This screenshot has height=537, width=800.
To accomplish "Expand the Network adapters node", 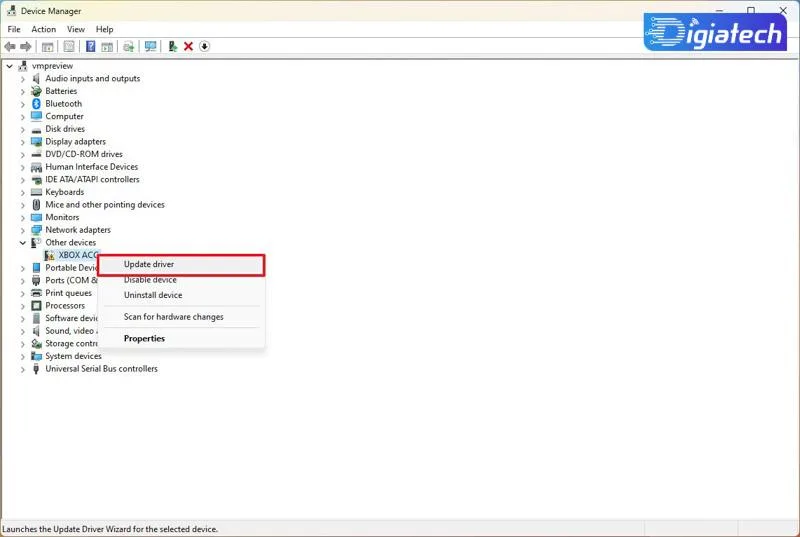I will pyautogui.click(x=22, y=231).
